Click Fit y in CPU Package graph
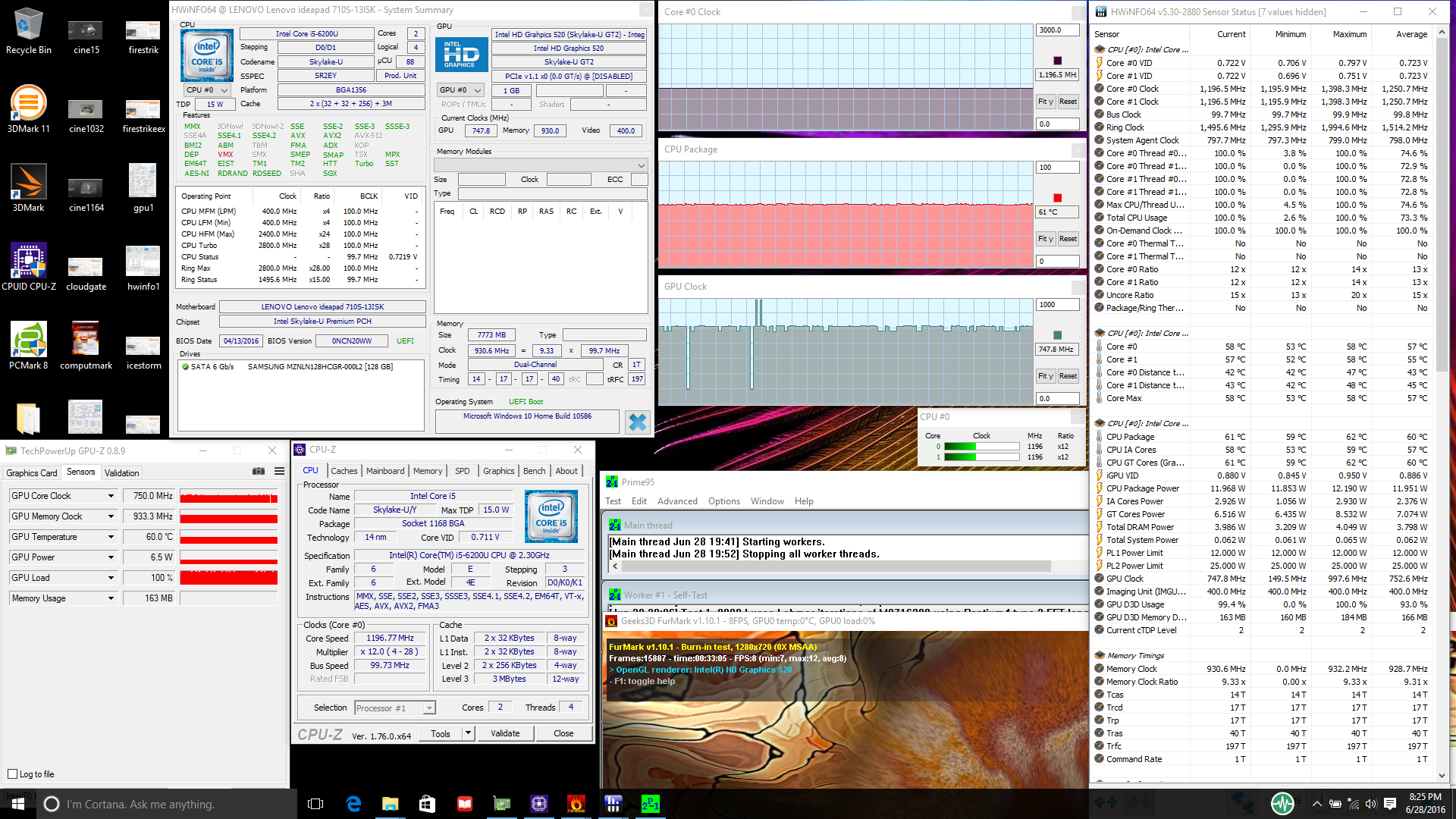 pyautogui.click(x=1046, y=239)
